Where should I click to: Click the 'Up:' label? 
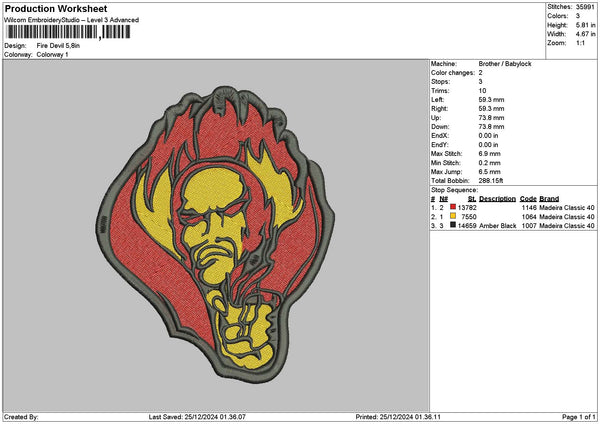[436, 117]
